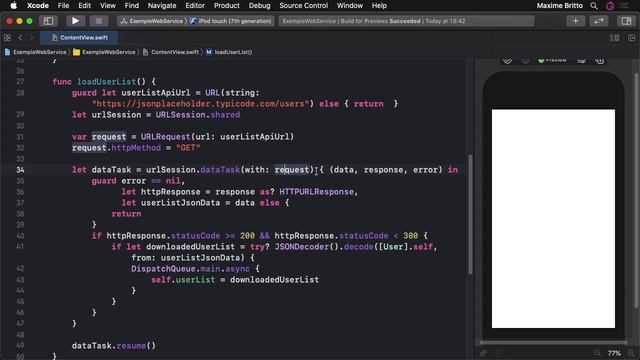640x360 pixels.
Task: Open the Window menu
Action: pos(350,6)
